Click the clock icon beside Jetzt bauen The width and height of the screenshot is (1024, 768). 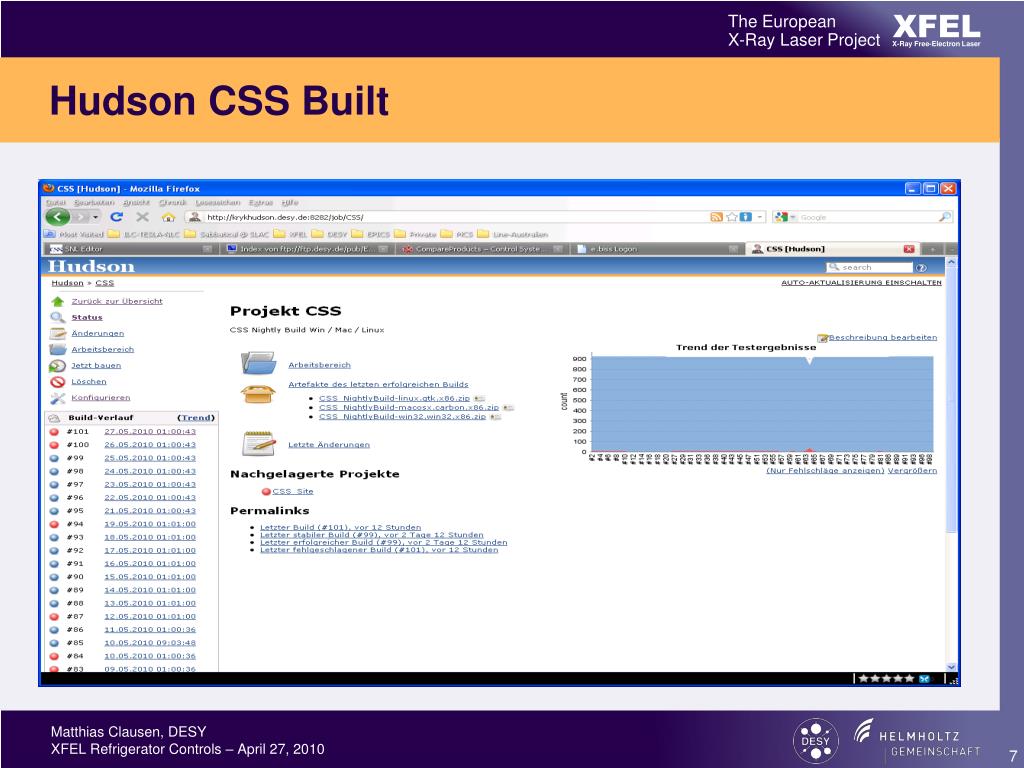(x=57, y=366)
